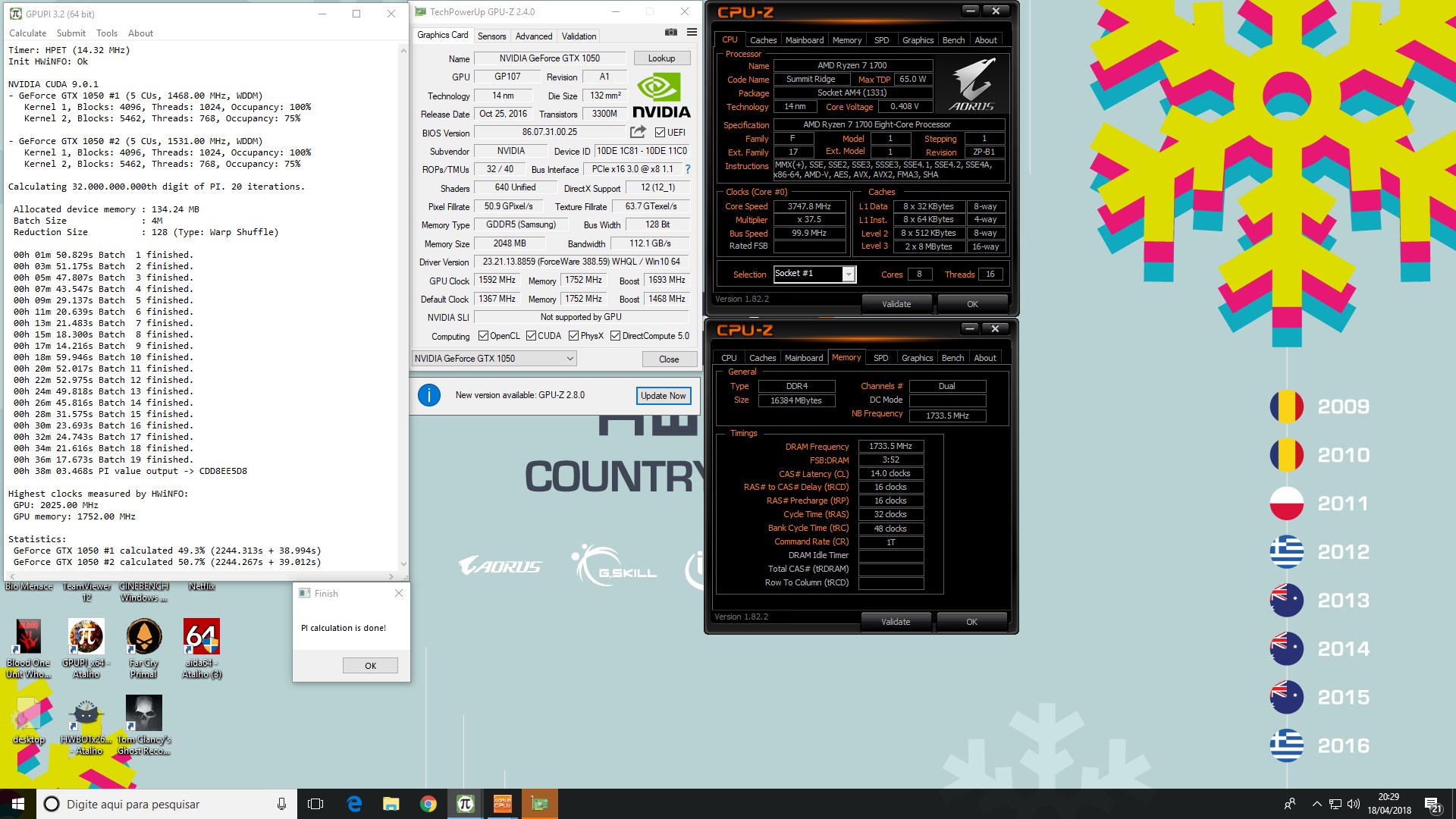
Task: Click OK in the Finish dialog
Action: point(370,666)
